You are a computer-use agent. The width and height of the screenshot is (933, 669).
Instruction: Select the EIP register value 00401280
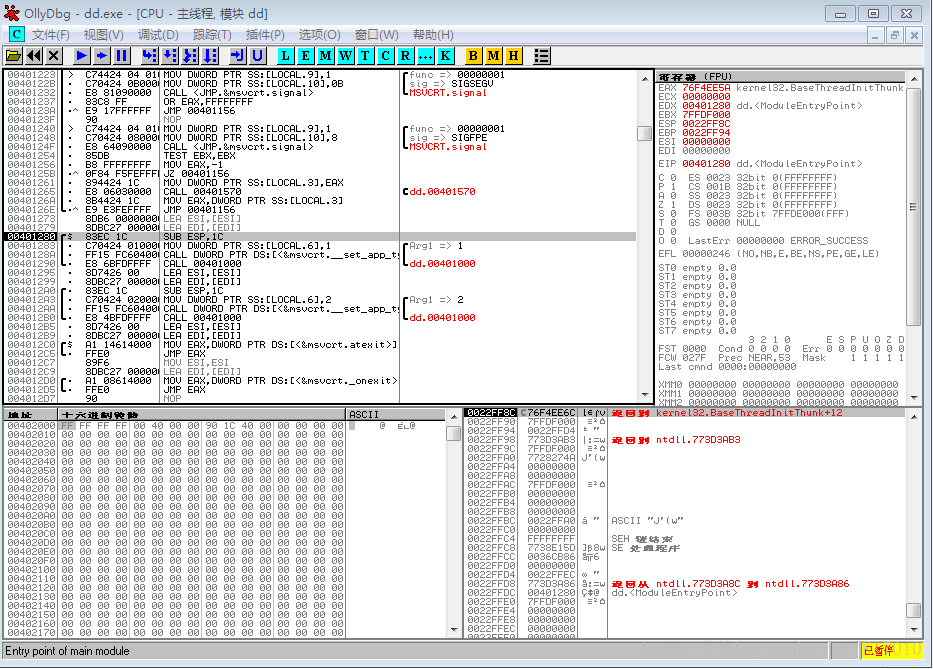pyautogui.click(x=706, y=164)
